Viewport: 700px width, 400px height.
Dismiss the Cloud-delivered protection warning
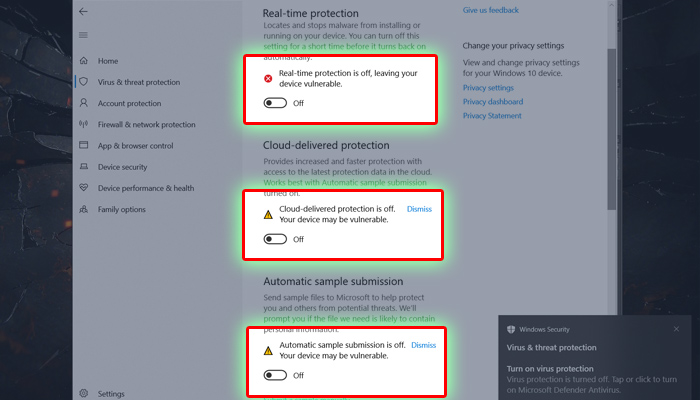click(419, 209)
